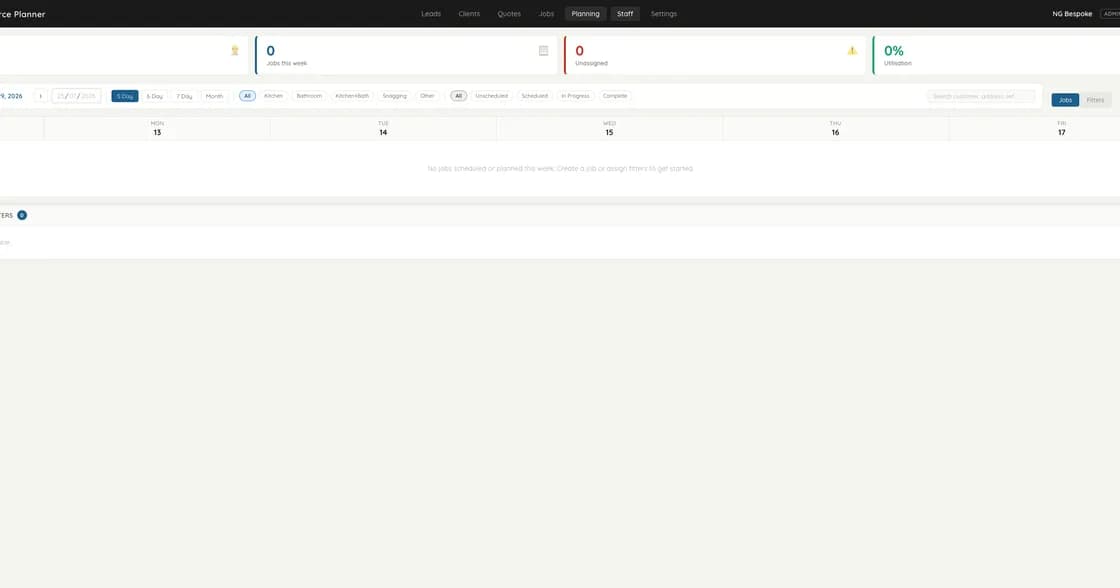Click the Utilisation stat card

[996, 55]
